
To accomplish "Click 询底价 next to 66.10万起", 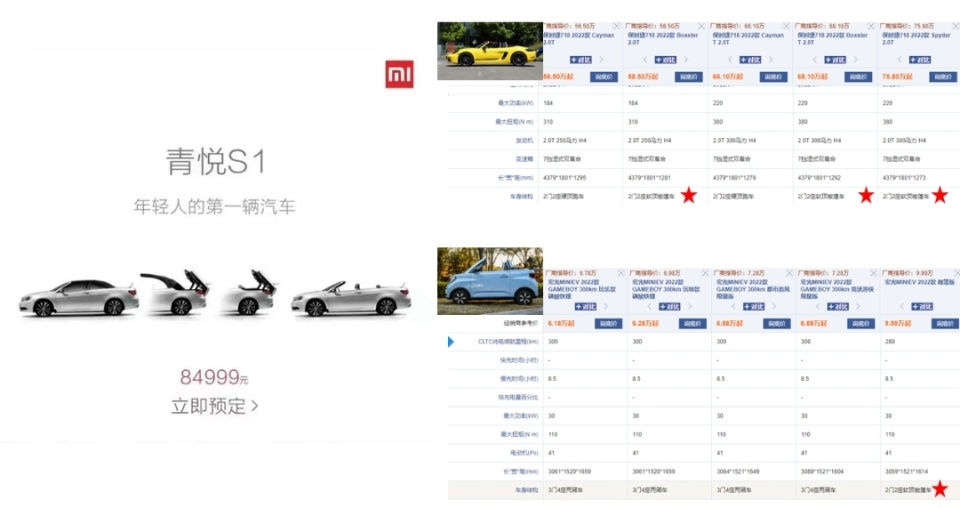I will (773, 77).
